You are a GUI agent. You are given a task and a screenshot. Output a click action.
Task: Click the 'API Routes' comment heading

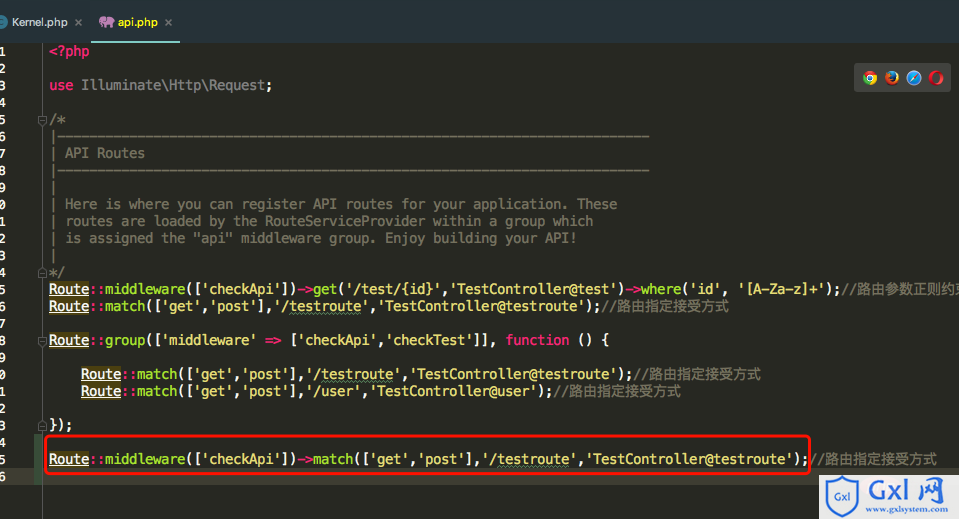tap(105, 153)
